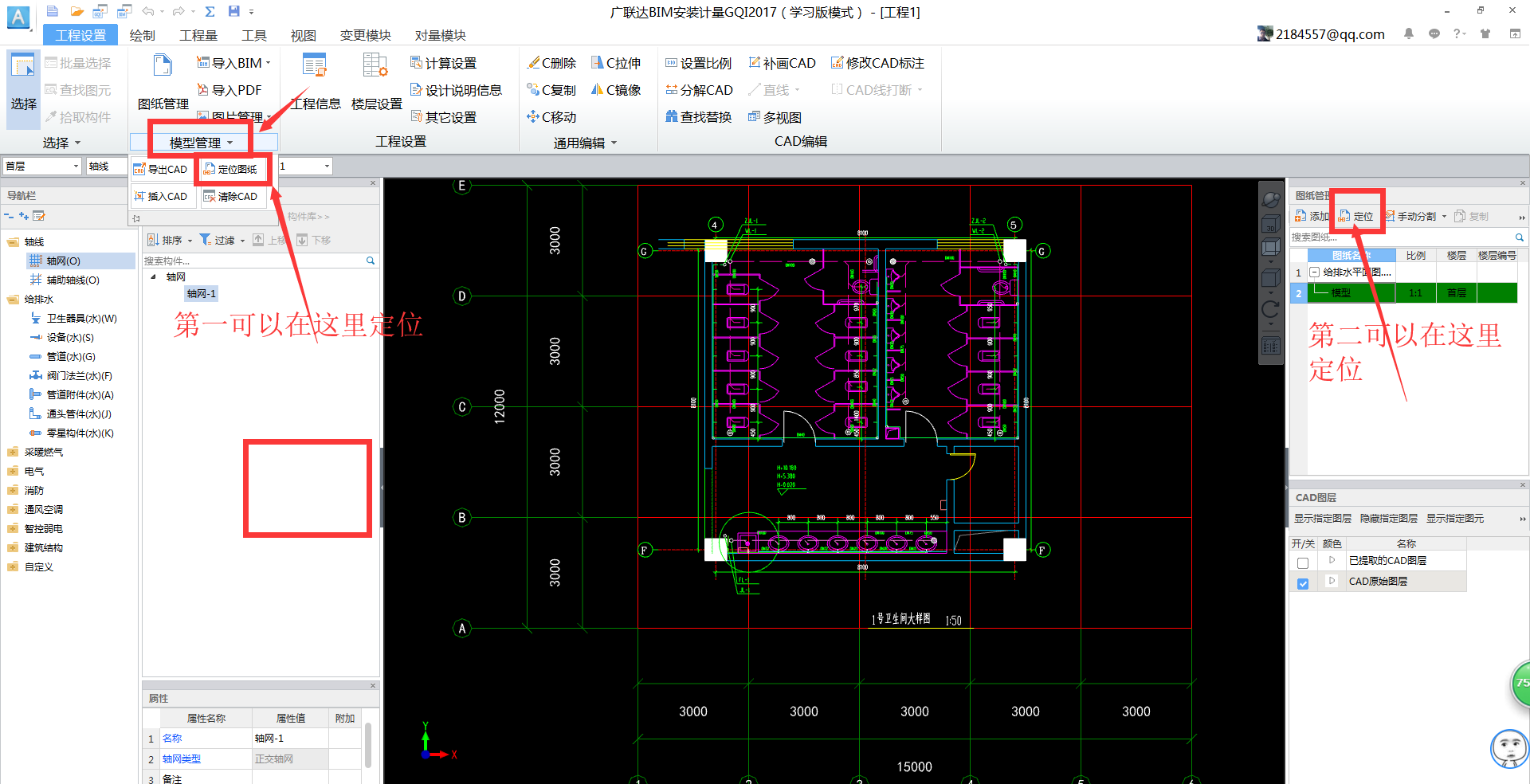Click 添加 in the drawing management panel
The image size is (1530, 784).
click(1312, 216)
